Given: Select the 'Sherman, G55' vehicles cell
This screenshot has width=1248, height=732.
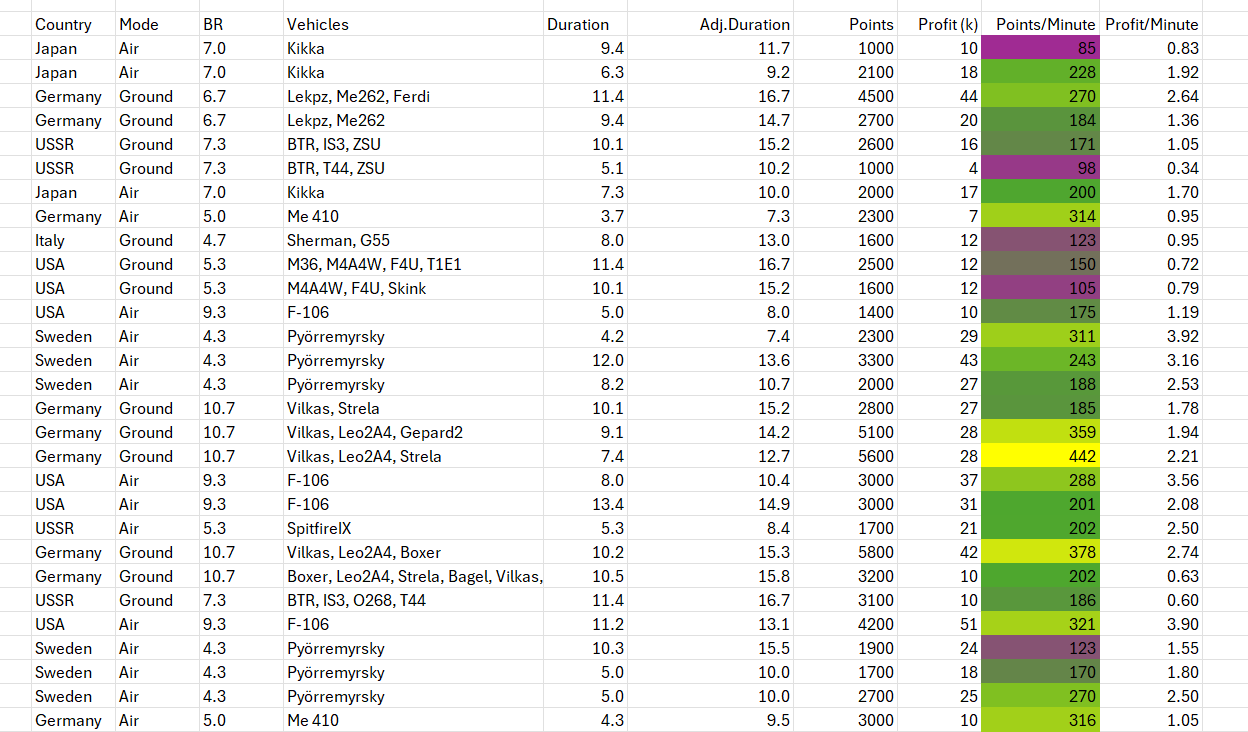Looking at the screenshot, I should click(x=413, y=240).
